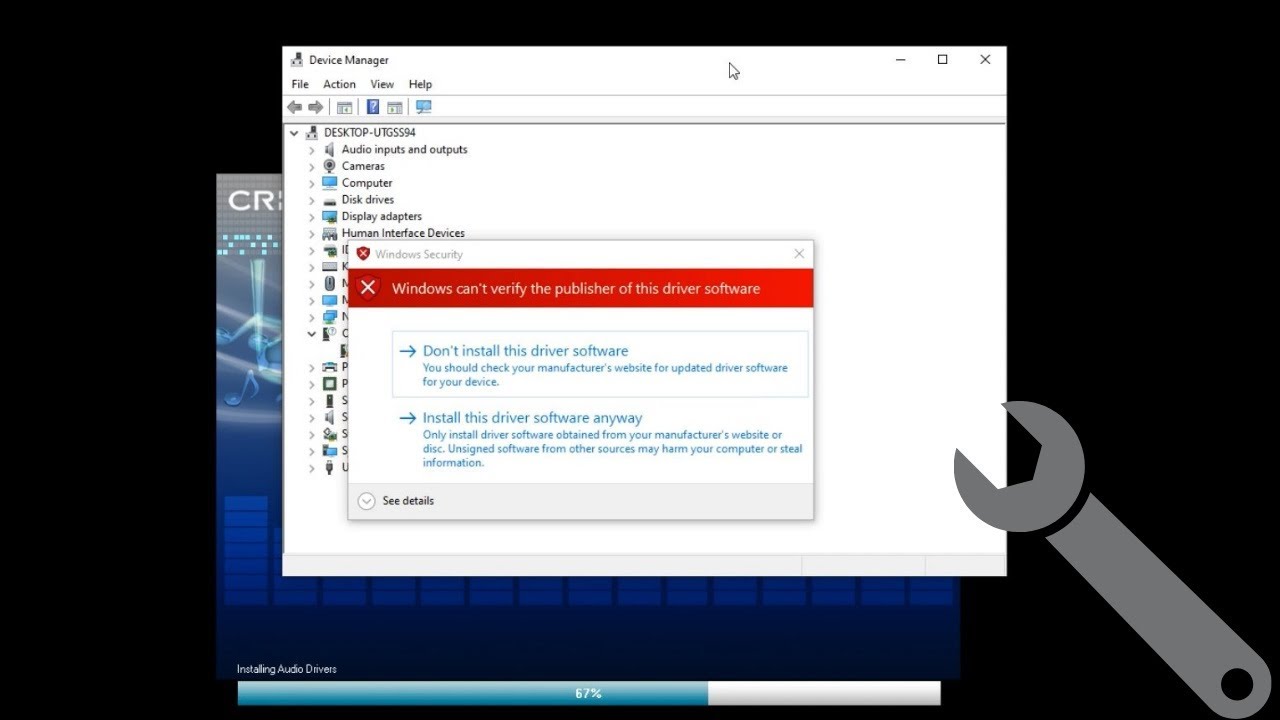This screenshot has height=720, width=1280.
Task: Close the Windows Security dialog
Action: click(799, 254)
